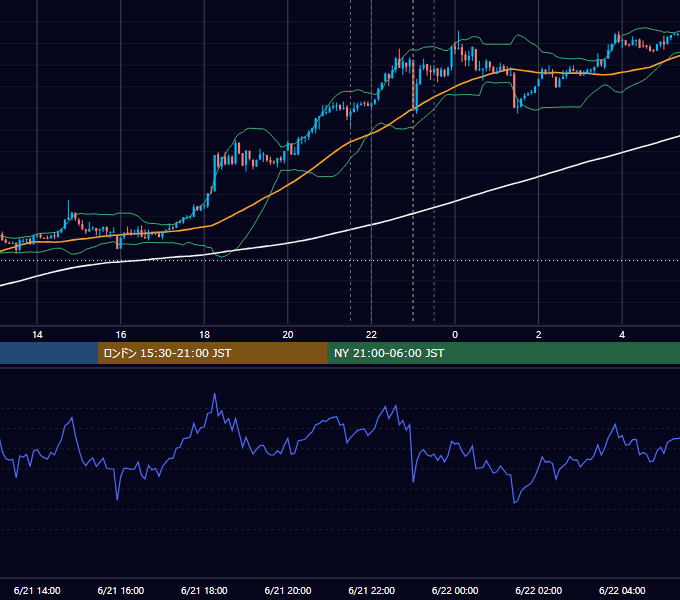Click the 6/22 00:00 date label

point(455,590)
